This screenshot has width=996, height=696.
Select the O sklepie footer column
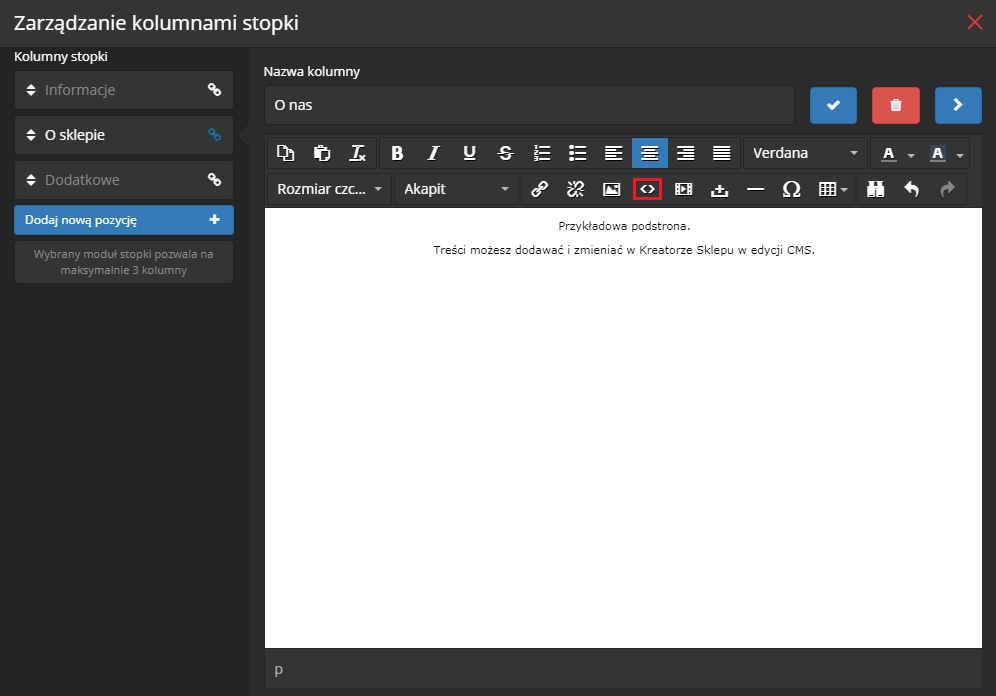tap(124, 135)
